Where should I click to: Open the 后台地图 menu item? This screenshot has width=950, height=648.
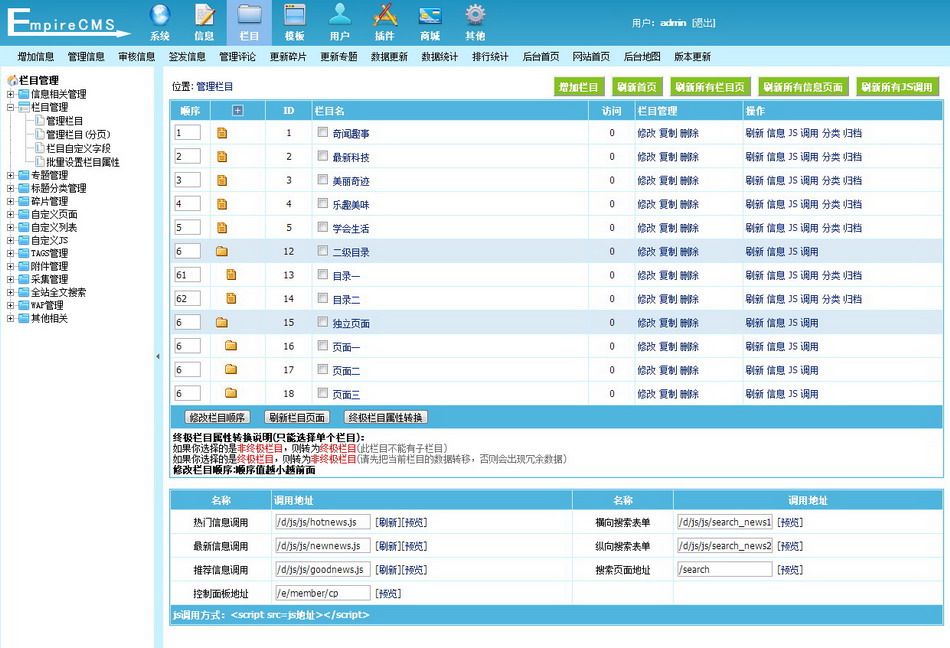tap(642, 57)
